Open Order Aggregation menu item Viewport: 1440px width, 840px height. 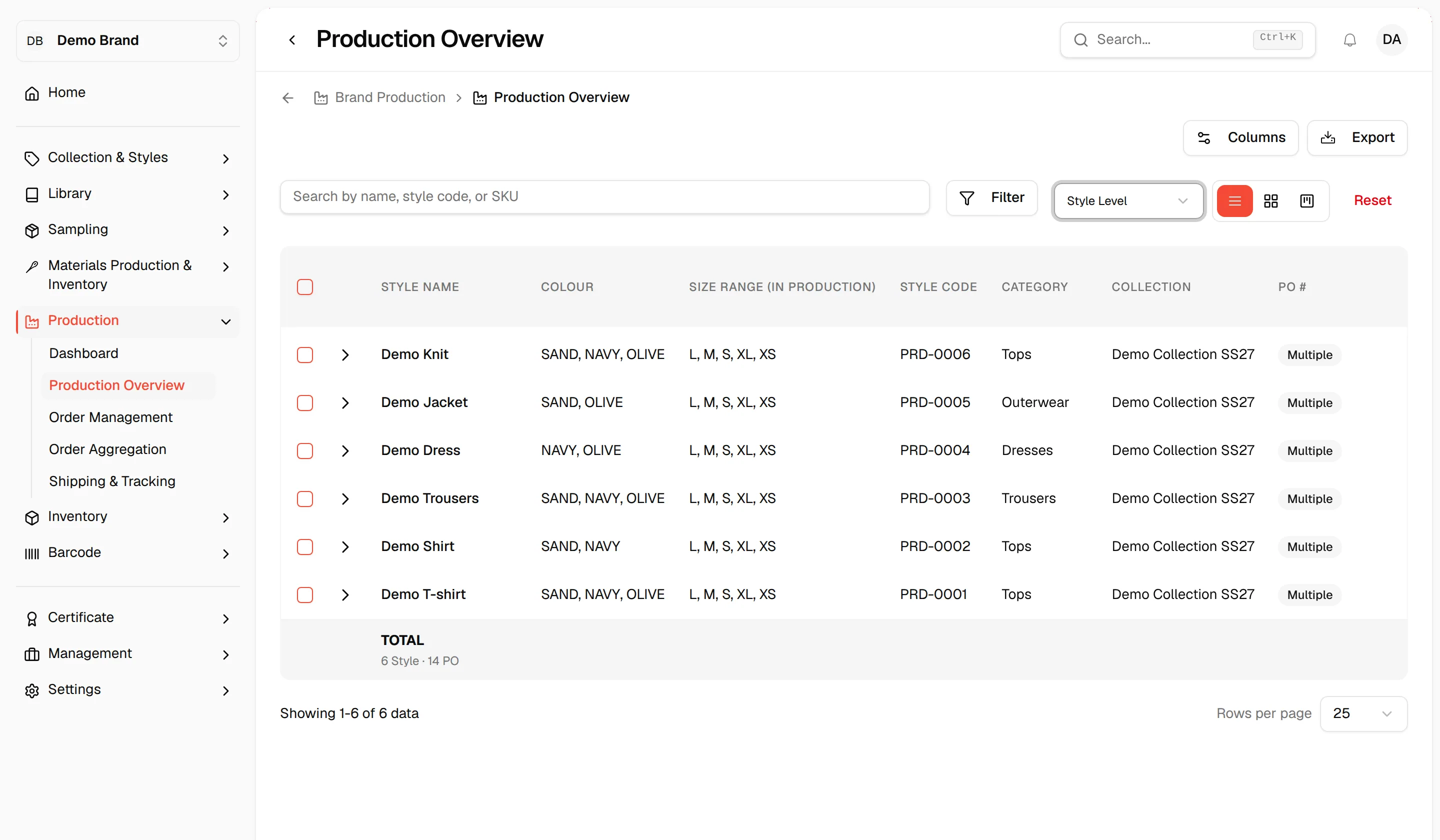point(107,449)
